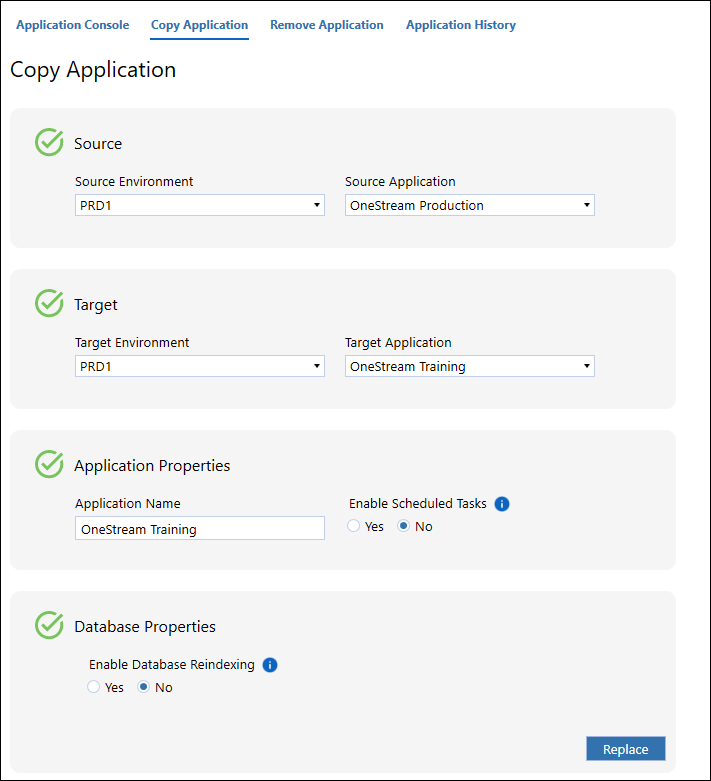Go to the Remove Application tab
The height and width of the screenshot is (781, 711).
327,25
